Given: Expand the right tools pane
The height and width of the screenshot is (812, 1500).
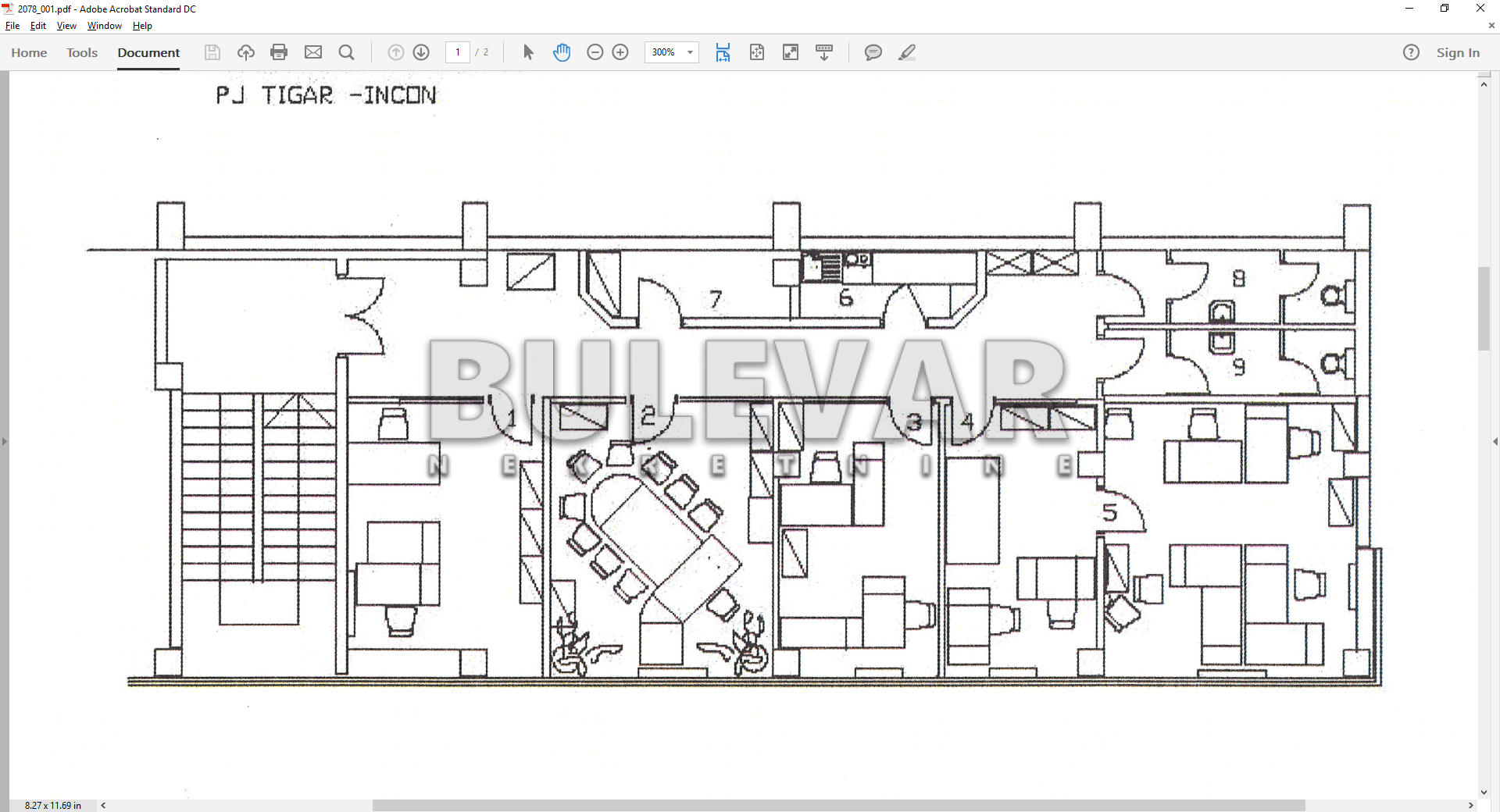Looking at the screenshot, I should (1495, 442).
